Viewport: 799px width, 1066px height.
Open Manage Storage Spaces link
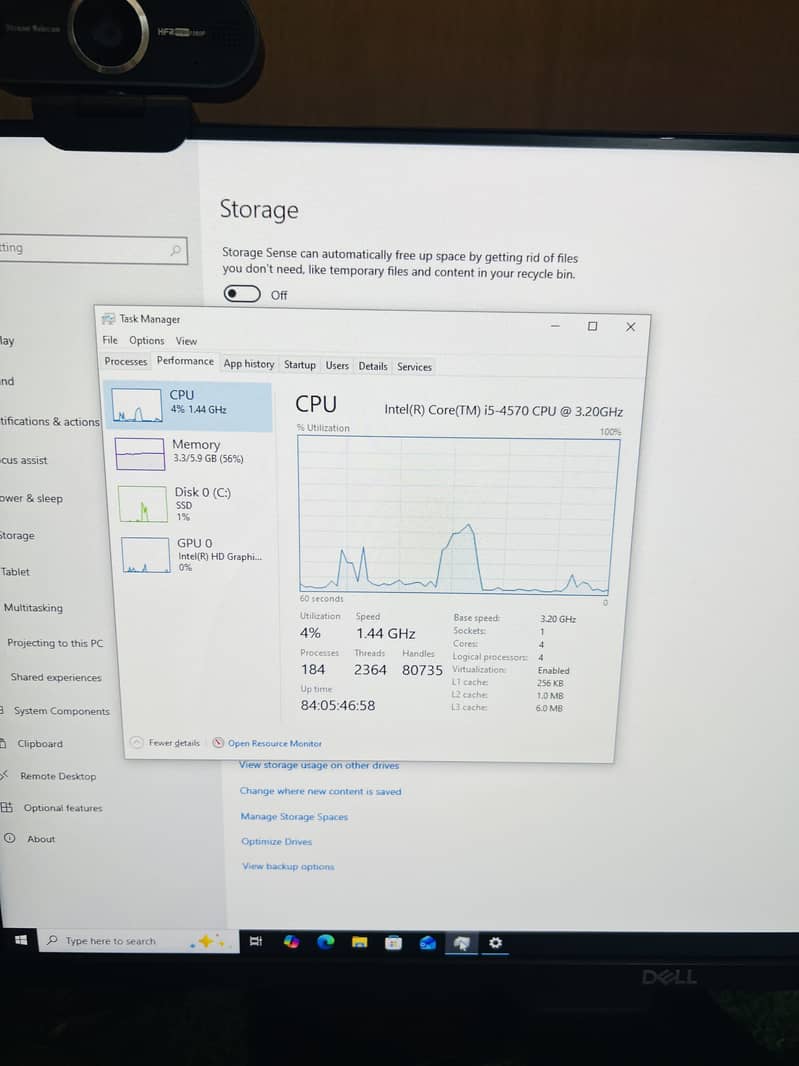[294, 816]
